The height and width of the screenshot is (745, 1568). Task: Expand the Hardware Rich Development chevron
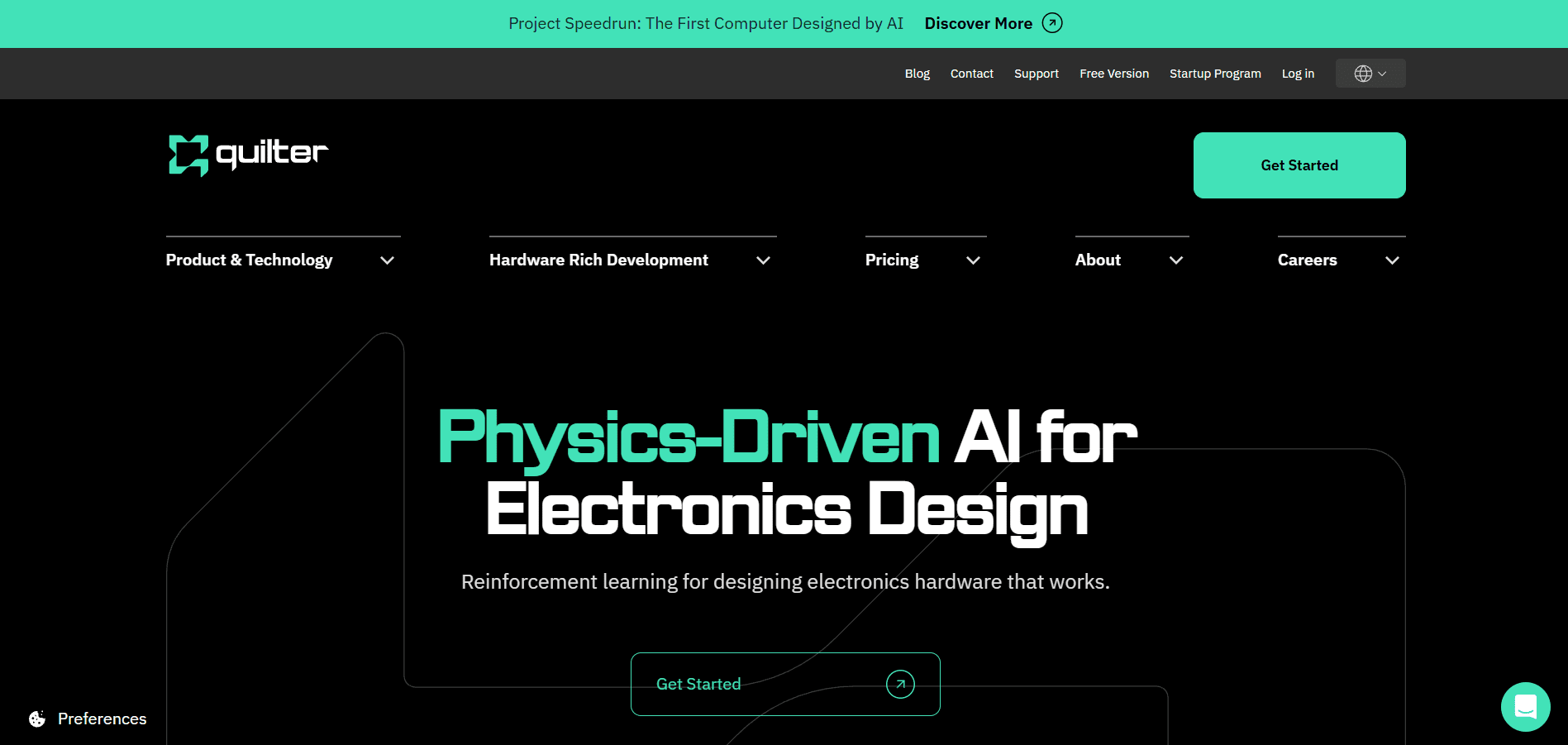click(x=763, y=260)
